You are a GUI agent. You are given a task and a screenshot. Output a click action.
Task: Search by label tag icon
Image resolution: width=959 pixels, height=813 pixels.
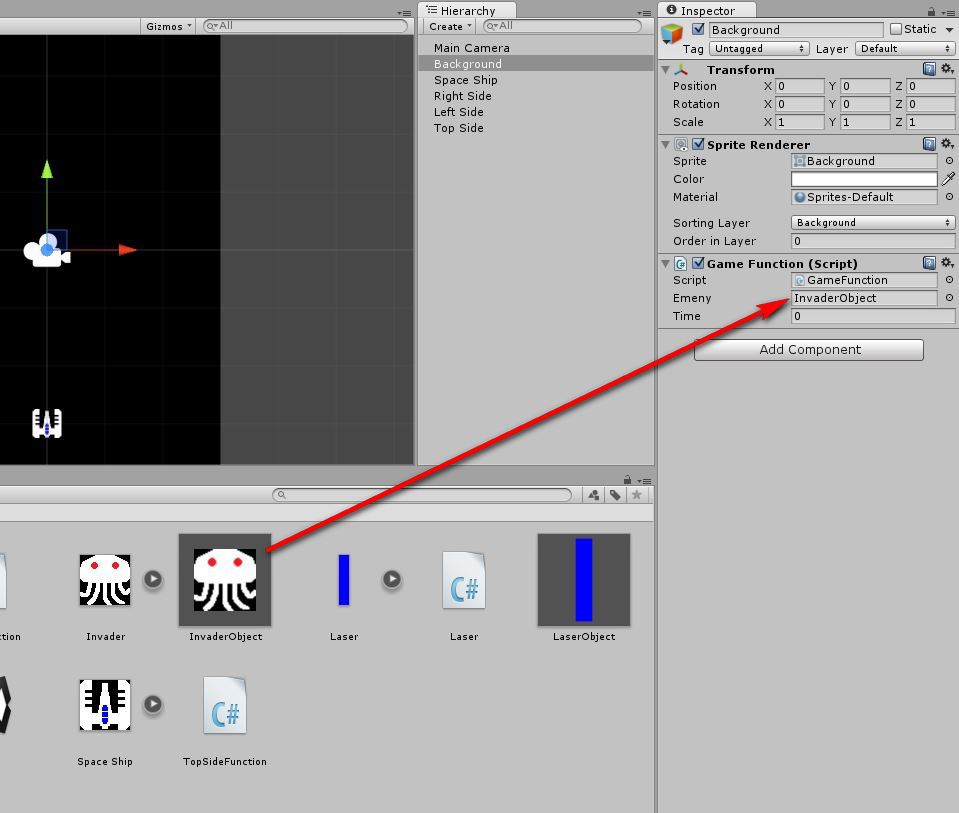(x=615, y=495)
